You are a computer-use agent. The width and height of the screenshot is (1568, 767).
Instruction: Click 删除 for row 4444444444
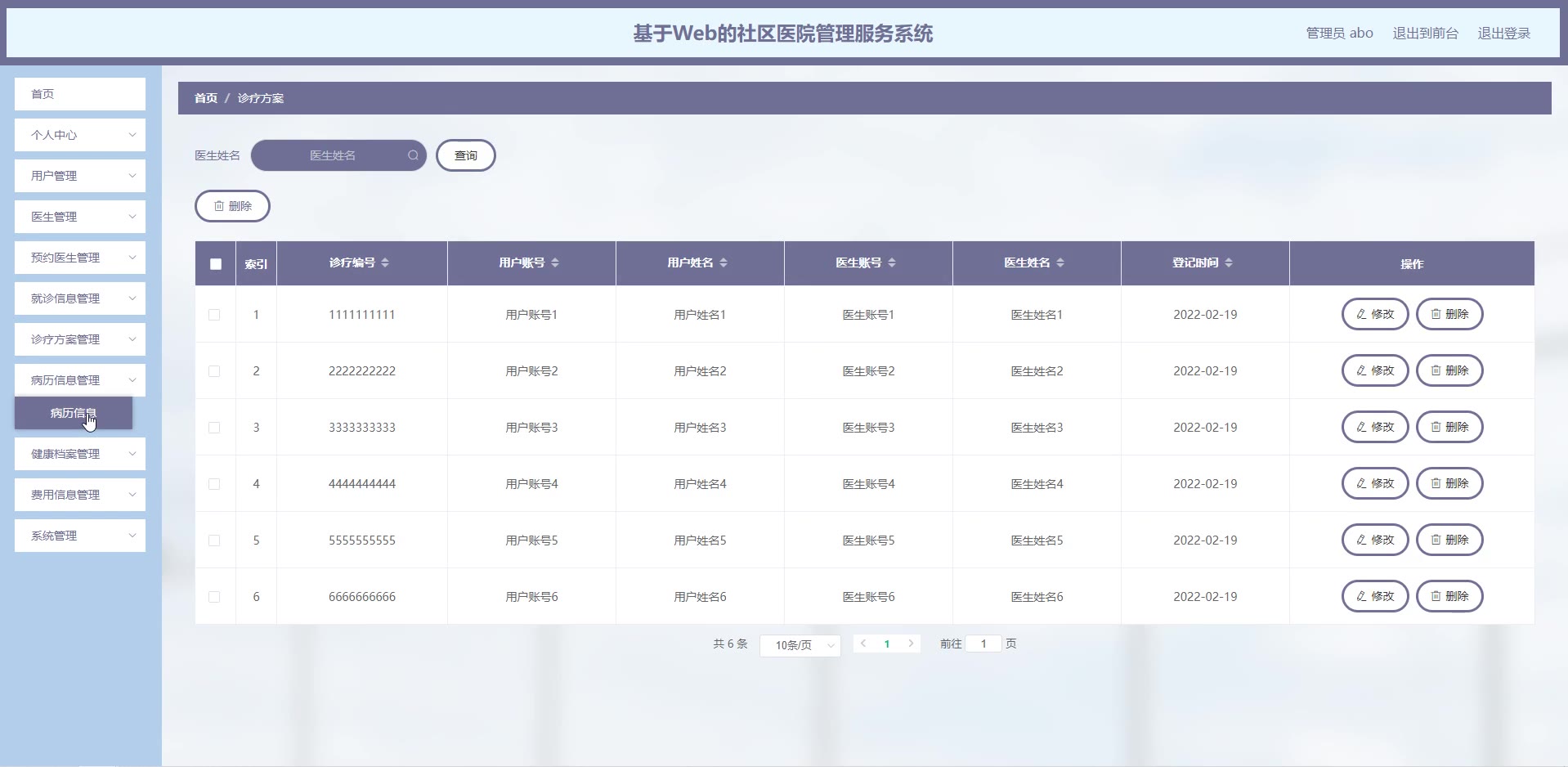tap(1449, 483)
